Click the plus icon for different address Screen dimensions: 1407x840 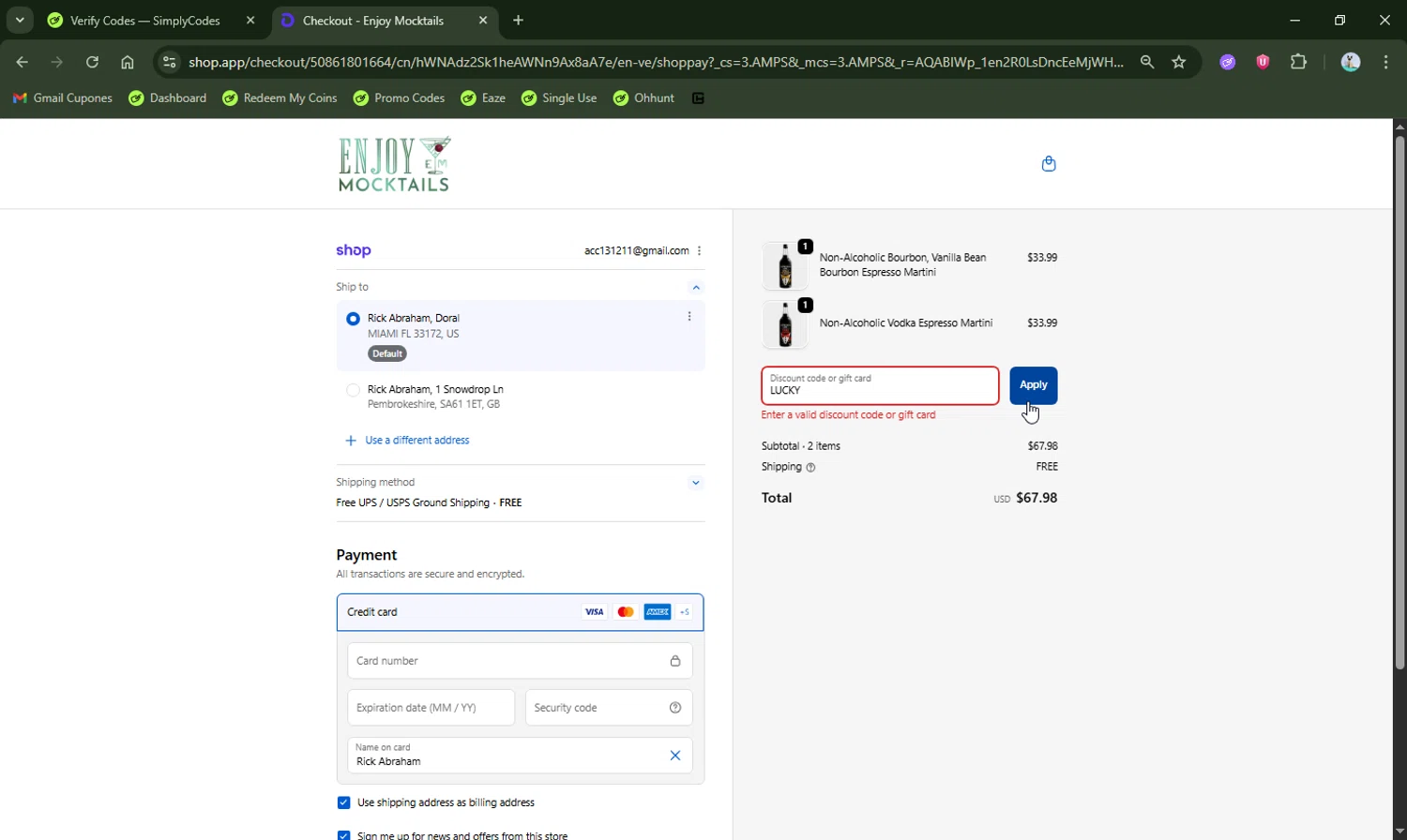tap(351, 441)
